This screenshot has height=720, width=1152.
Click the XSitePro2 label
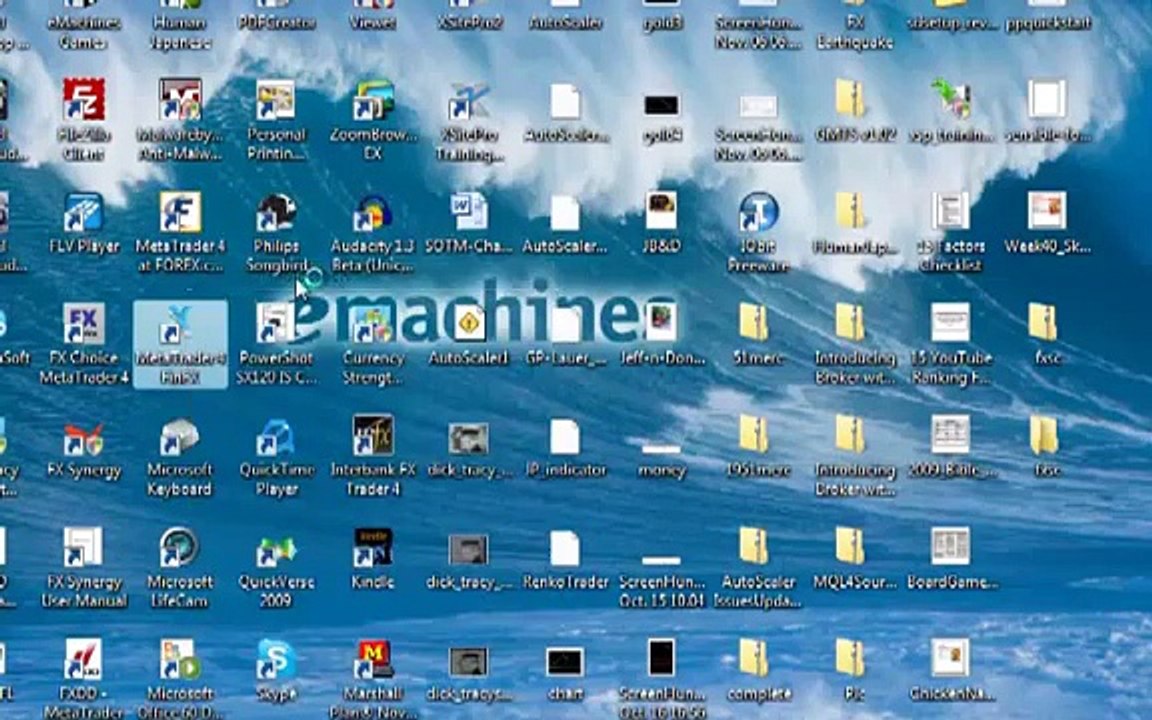click(x=469, y=23)
